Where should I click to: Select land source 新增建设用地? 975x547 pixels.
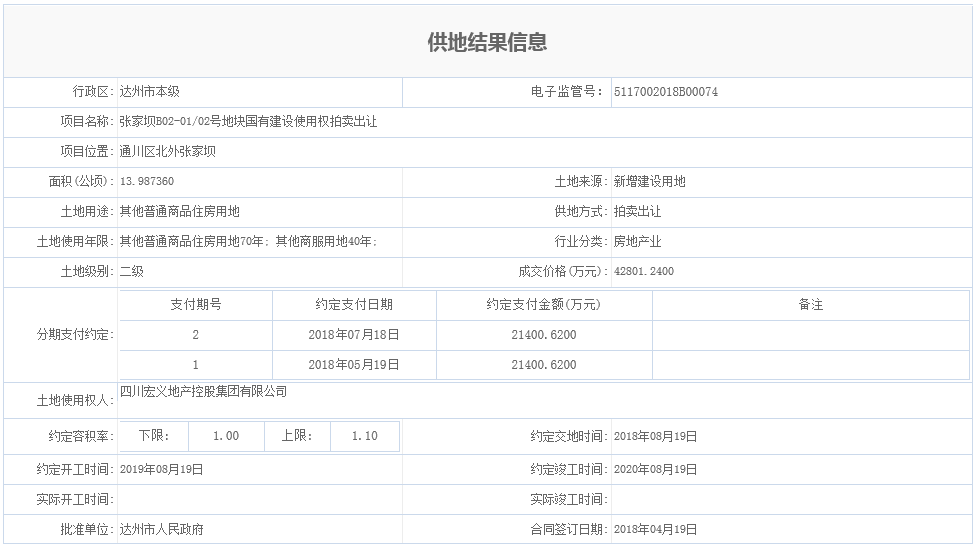pyautogui.click(x=649, y=182)
